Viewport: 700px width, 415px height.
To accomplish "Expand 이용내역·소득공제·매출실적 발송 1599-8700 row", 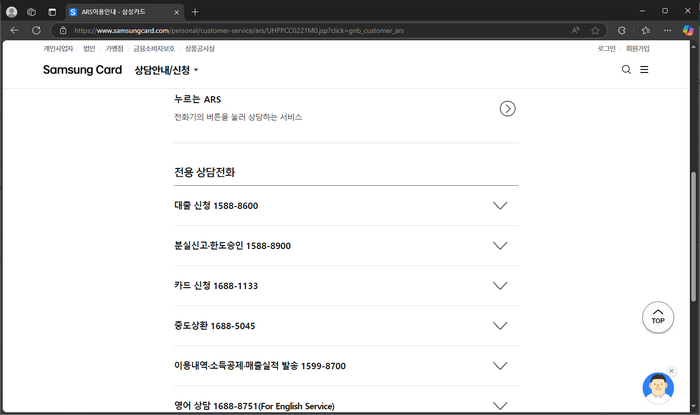I will click(x=346, y=366).
